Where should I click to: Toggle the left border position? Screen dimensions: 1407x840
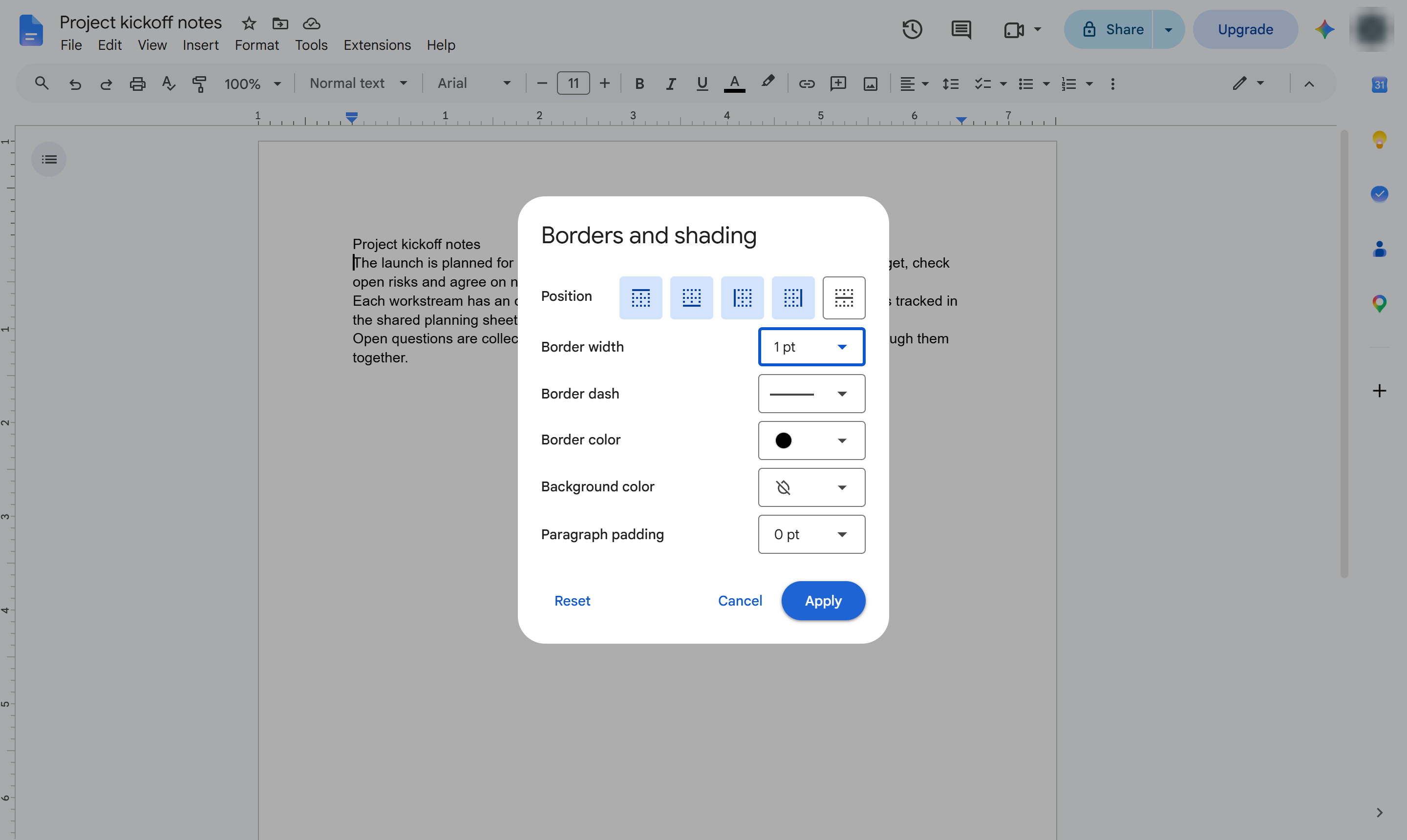coord(742,298)
